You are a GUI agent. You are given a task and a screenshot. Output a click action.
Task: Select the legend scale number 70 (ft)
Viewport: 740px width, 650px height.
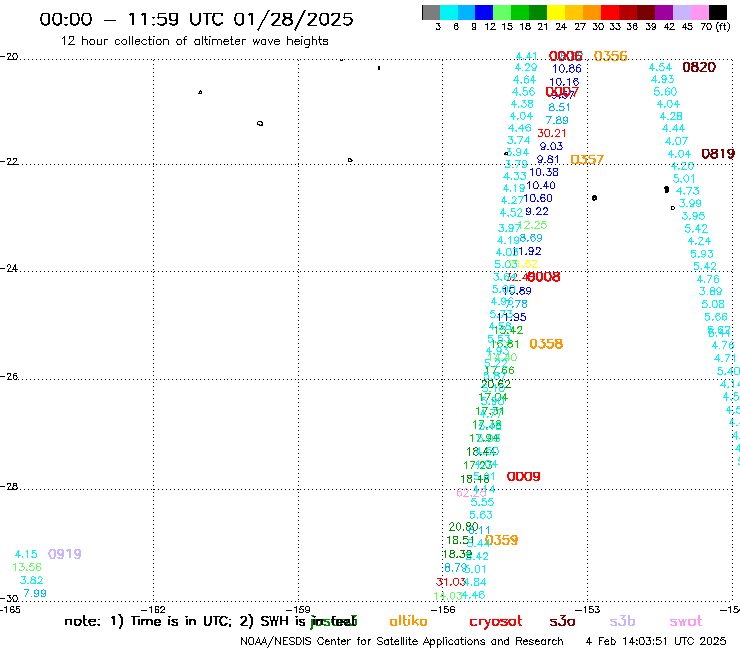(x=715, y=26)
